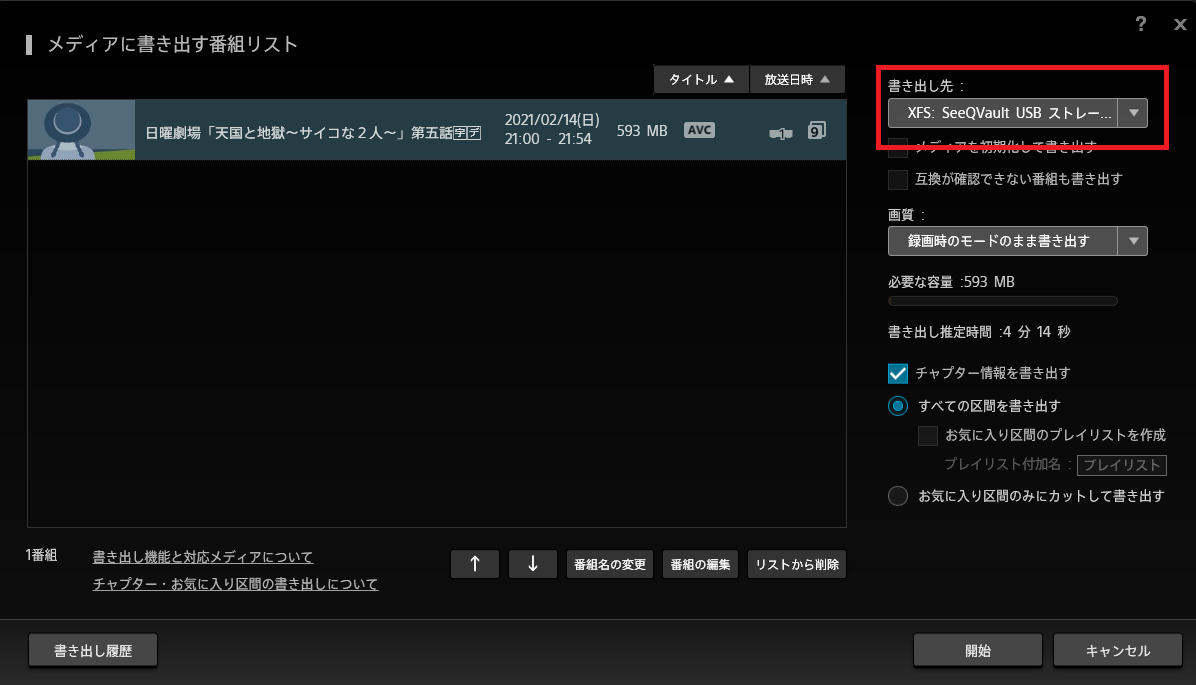1196x685 pixels.
Task: Click the help question mark icon
Action: 1141,25
